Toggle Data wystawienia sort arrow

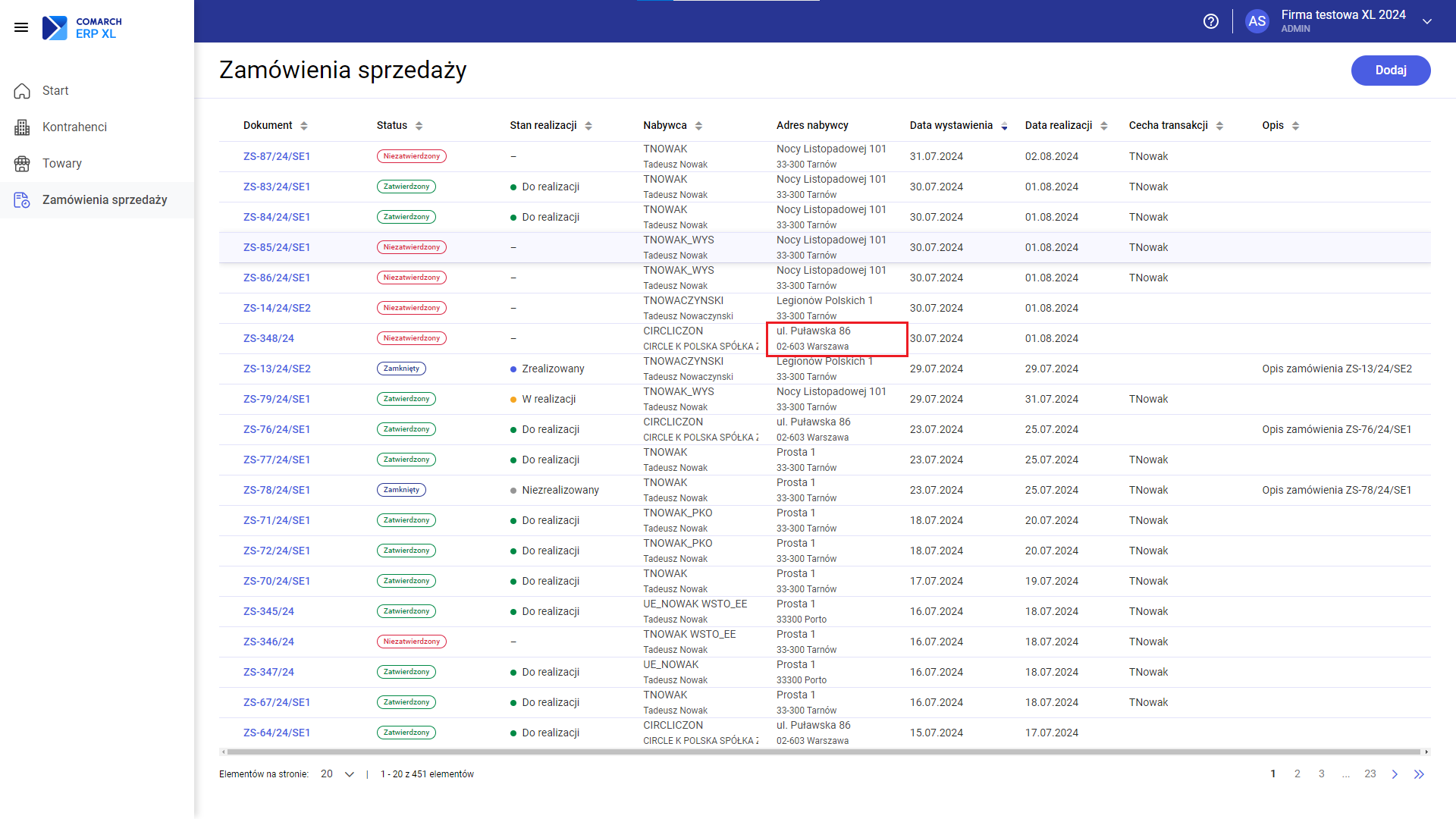[x=1004, y=126]
